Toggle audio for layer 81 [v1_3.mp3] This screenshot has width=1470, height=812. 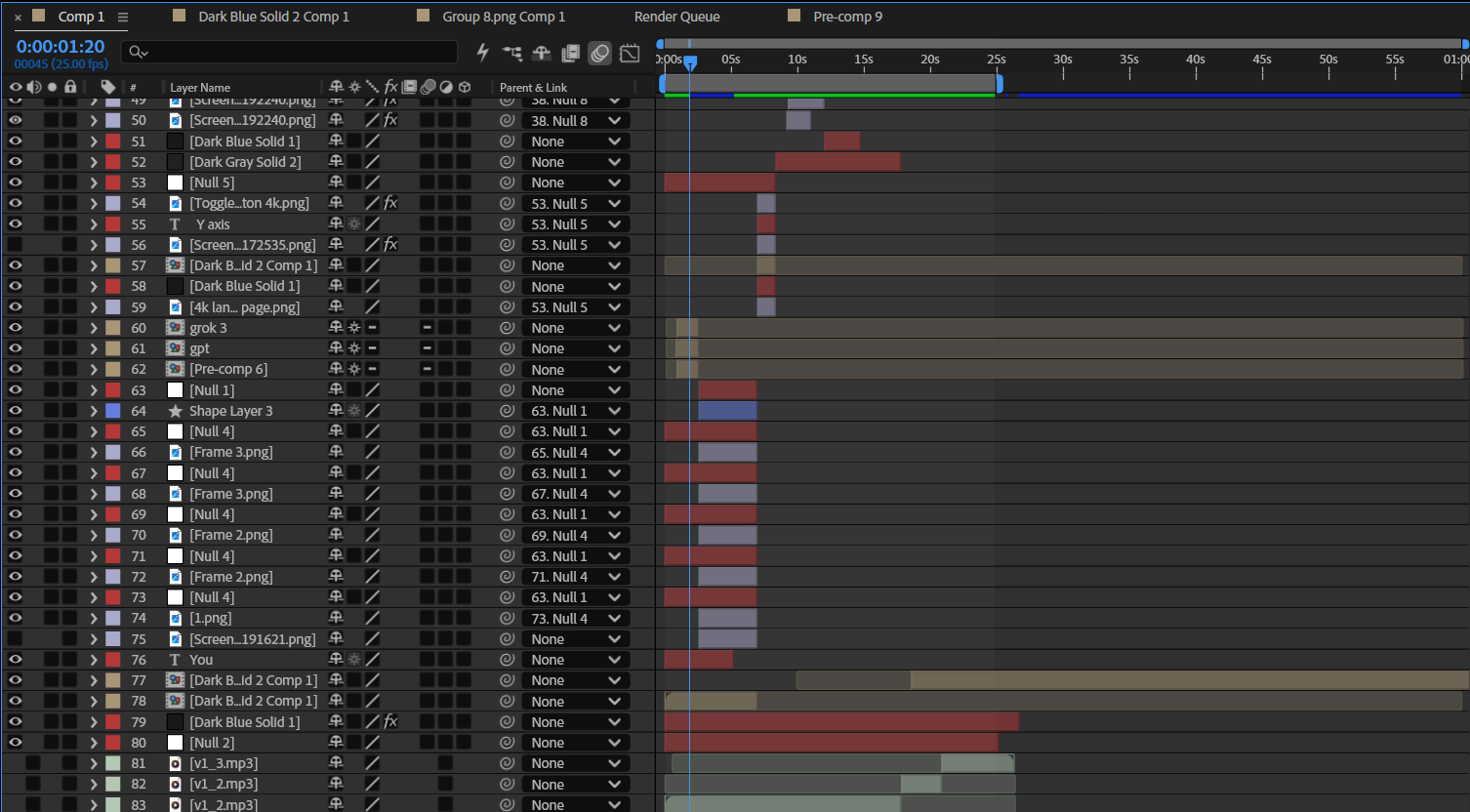[x=33, y=763]
